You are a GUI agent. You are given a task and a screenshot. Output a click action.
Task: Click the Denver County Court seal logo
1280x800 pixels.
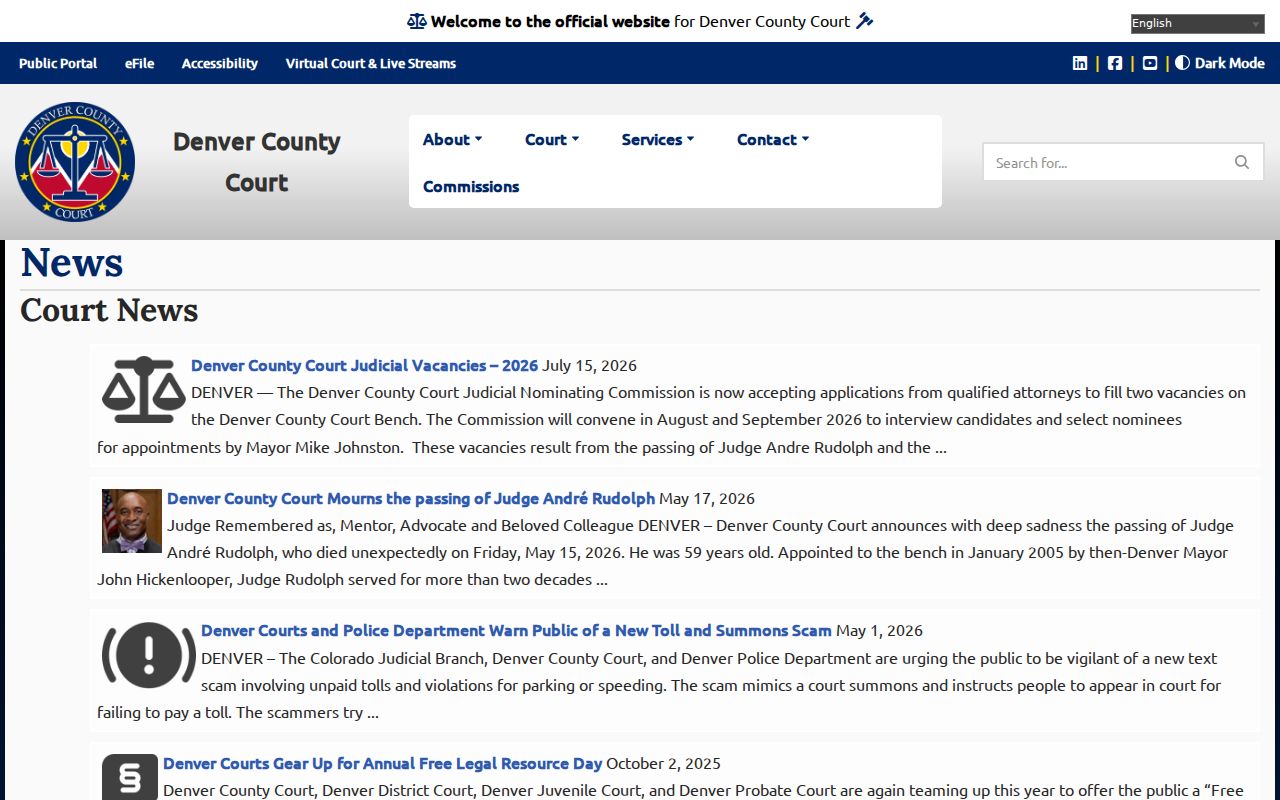pyautogui.click(x=75, y=161)
